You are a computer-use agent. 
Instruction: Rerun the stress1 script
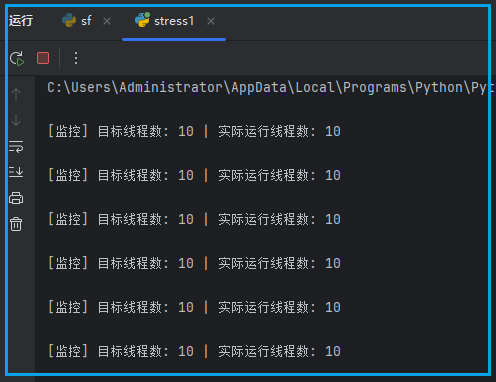pos(17,58)
